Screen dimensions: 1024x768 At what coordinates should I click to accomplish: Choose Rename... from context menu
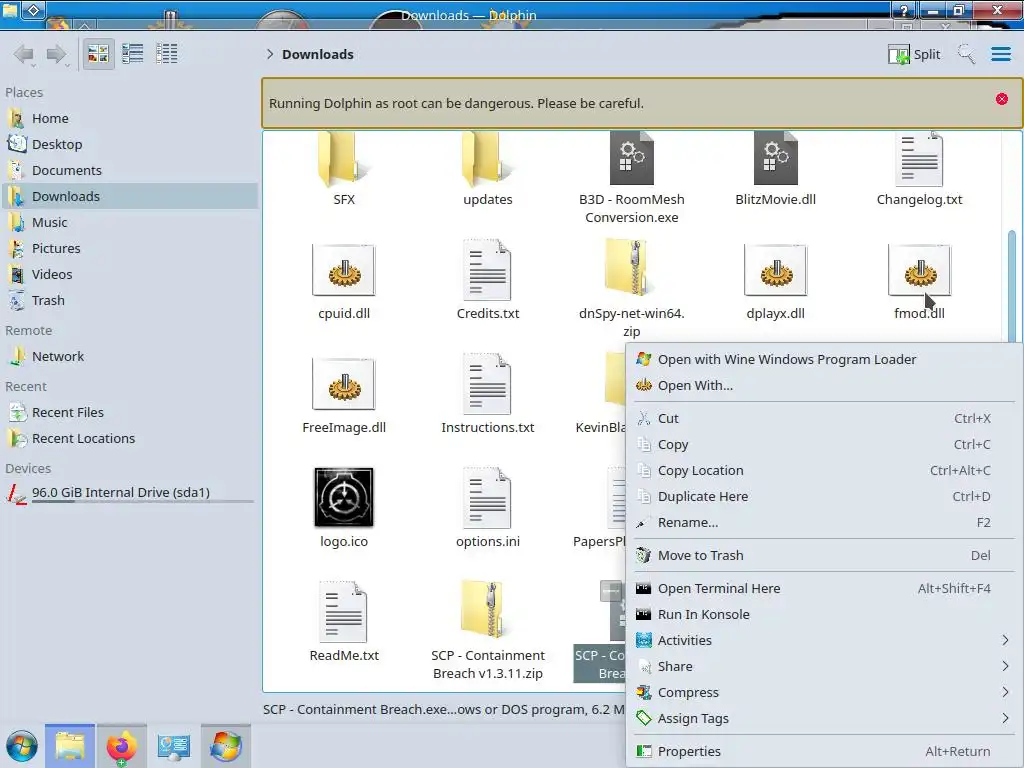pyautogui.click(x=824, y=523)
